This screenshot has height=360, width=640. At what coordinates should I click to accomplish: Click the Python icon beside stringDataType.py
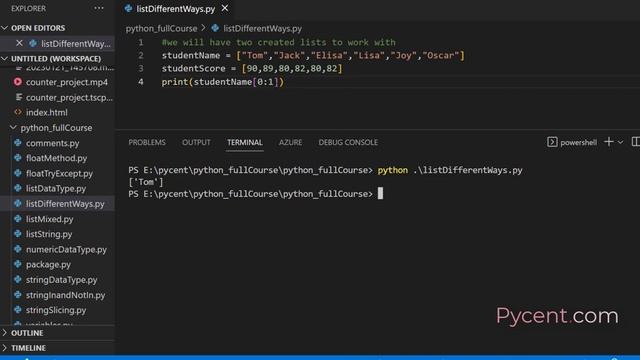[18, 280]
